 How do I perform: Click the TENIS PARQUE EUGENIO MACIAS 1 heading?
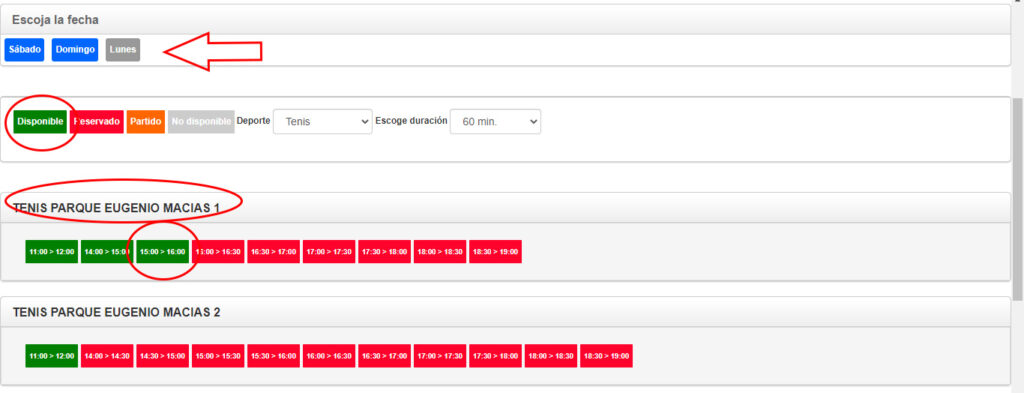(x=116, y=208)
